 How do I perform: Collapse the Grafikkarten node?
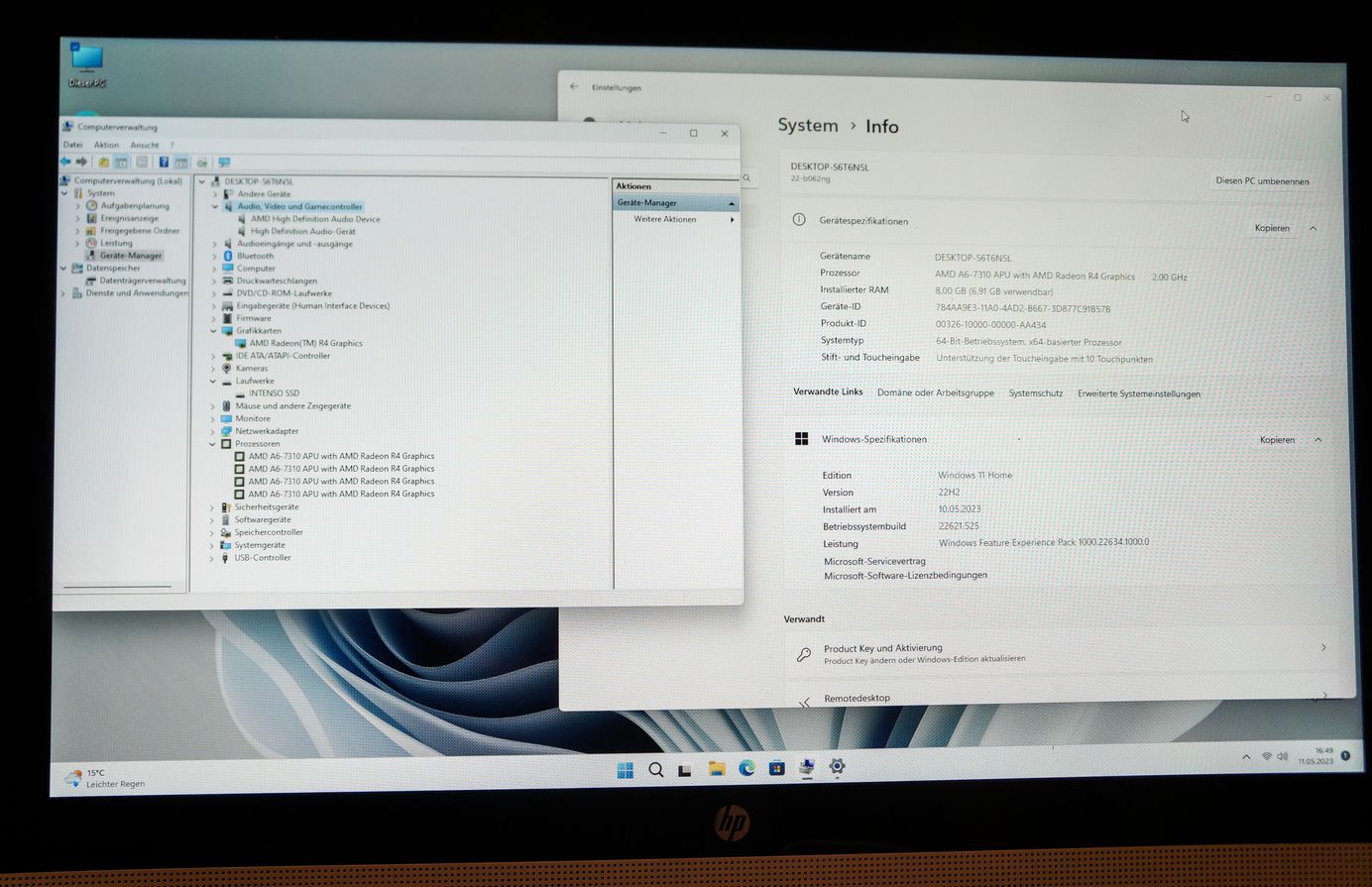click(x=214, y=331)
